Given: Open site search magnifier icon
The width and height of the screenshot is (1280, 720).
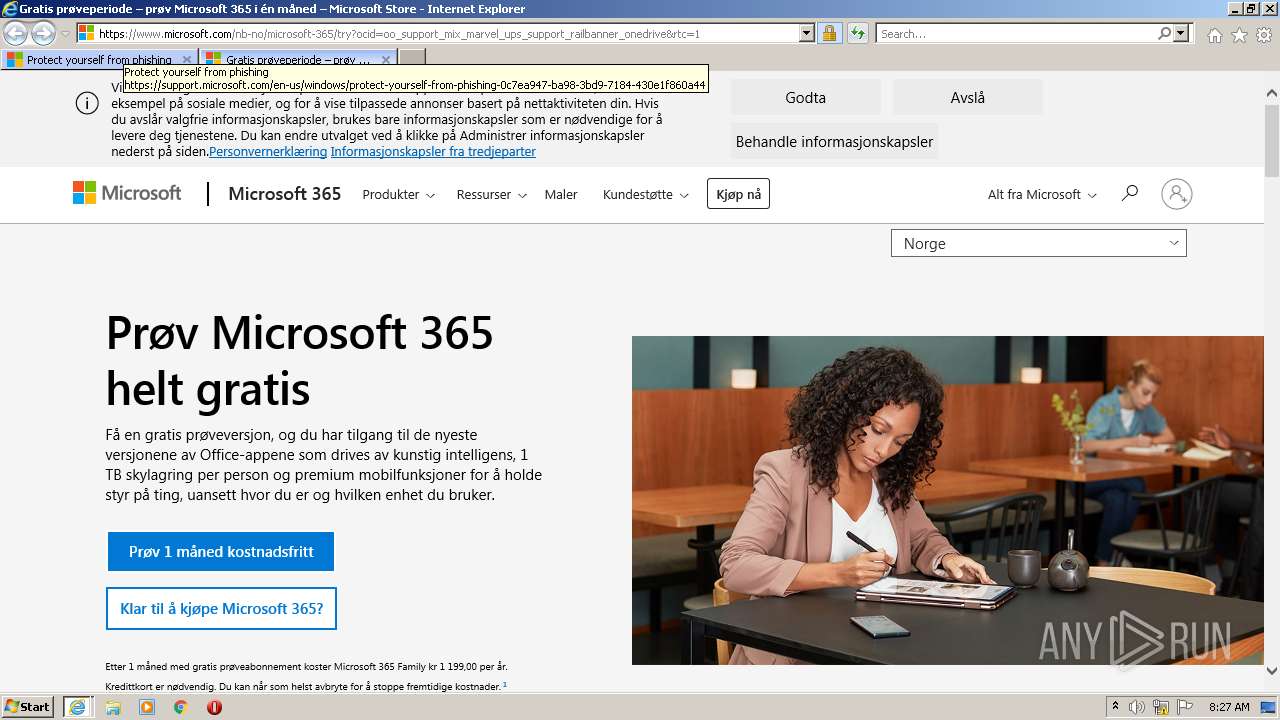Looking at the screenshot, I should click(x=1130, y=193).
